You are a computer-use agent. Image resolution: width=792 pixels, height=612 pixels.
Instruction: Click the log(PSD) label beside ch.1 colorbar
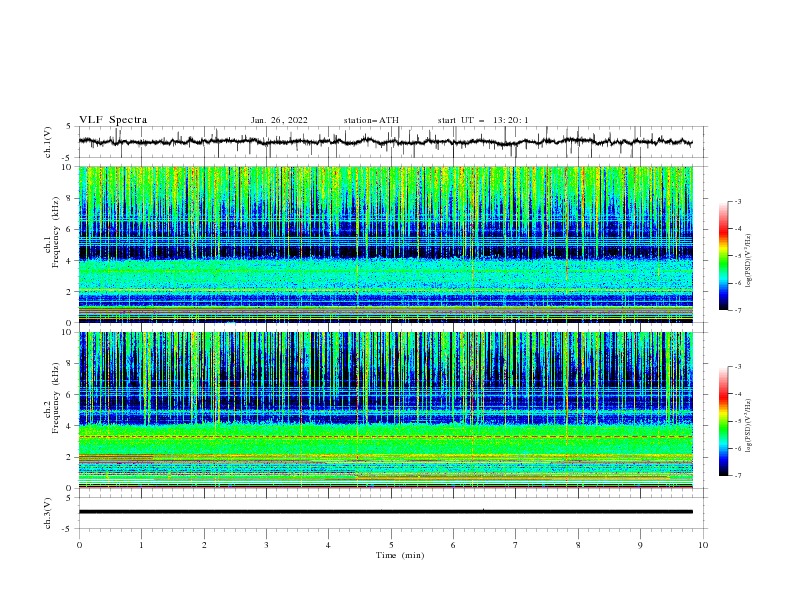(x=749, y=261)
